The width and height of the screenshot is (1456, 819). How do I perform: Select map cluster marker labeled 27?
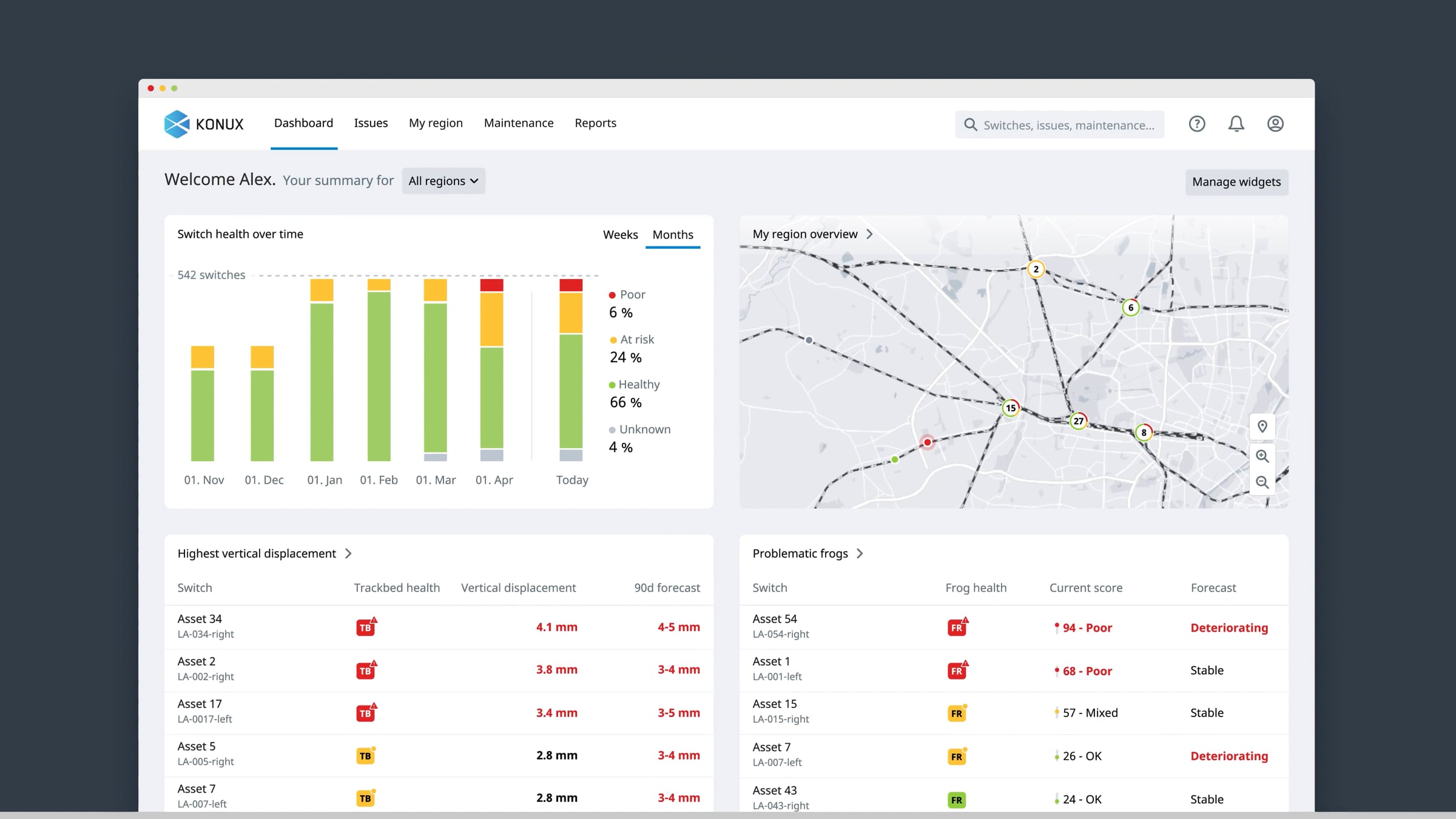(1078, 421)
